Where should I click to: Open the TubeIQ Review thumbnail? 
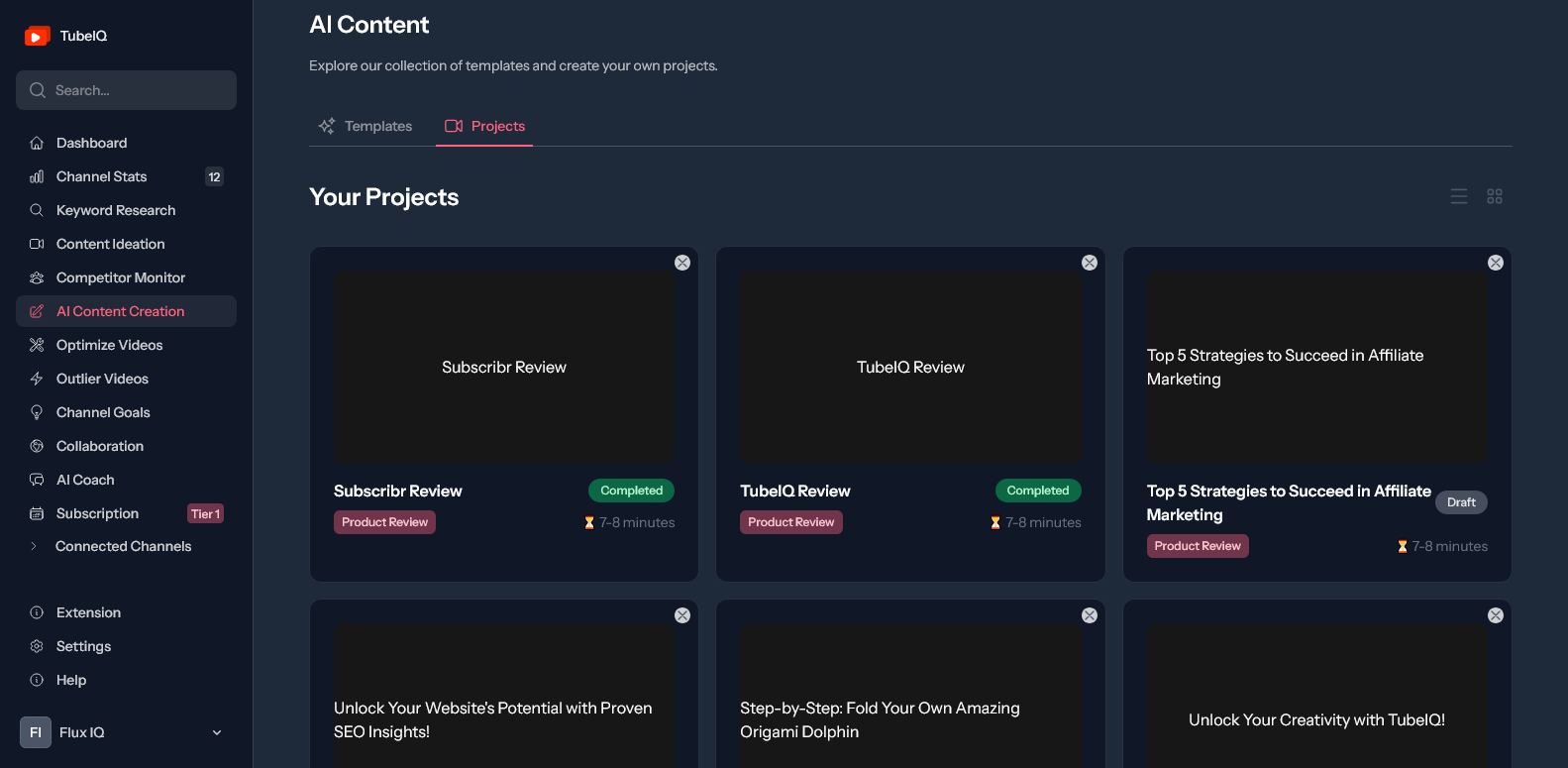point(911,368)
